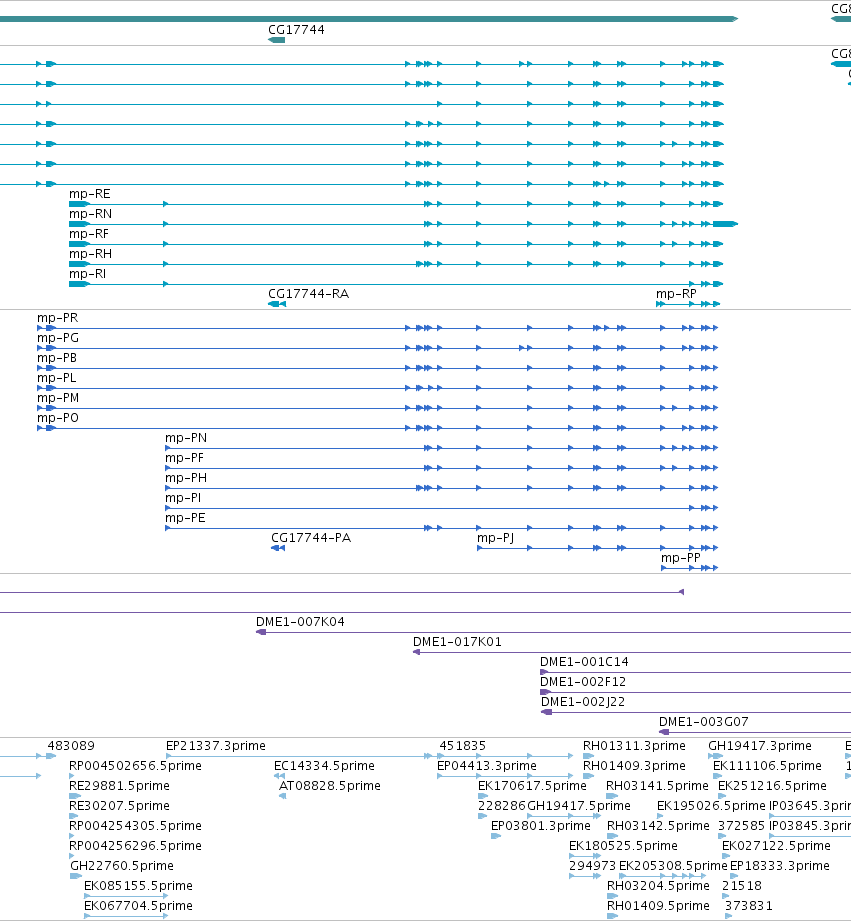Click the EK027122.5prime EST label

point(776,845)
